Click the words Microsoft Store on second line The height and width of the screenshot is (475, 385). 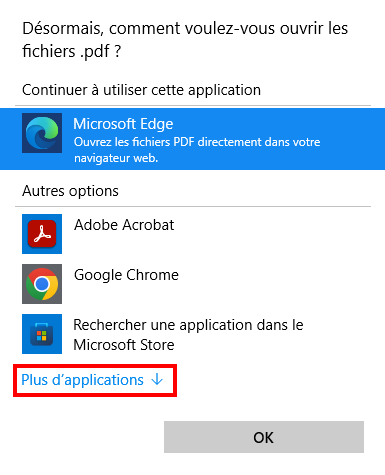[124, 345]
